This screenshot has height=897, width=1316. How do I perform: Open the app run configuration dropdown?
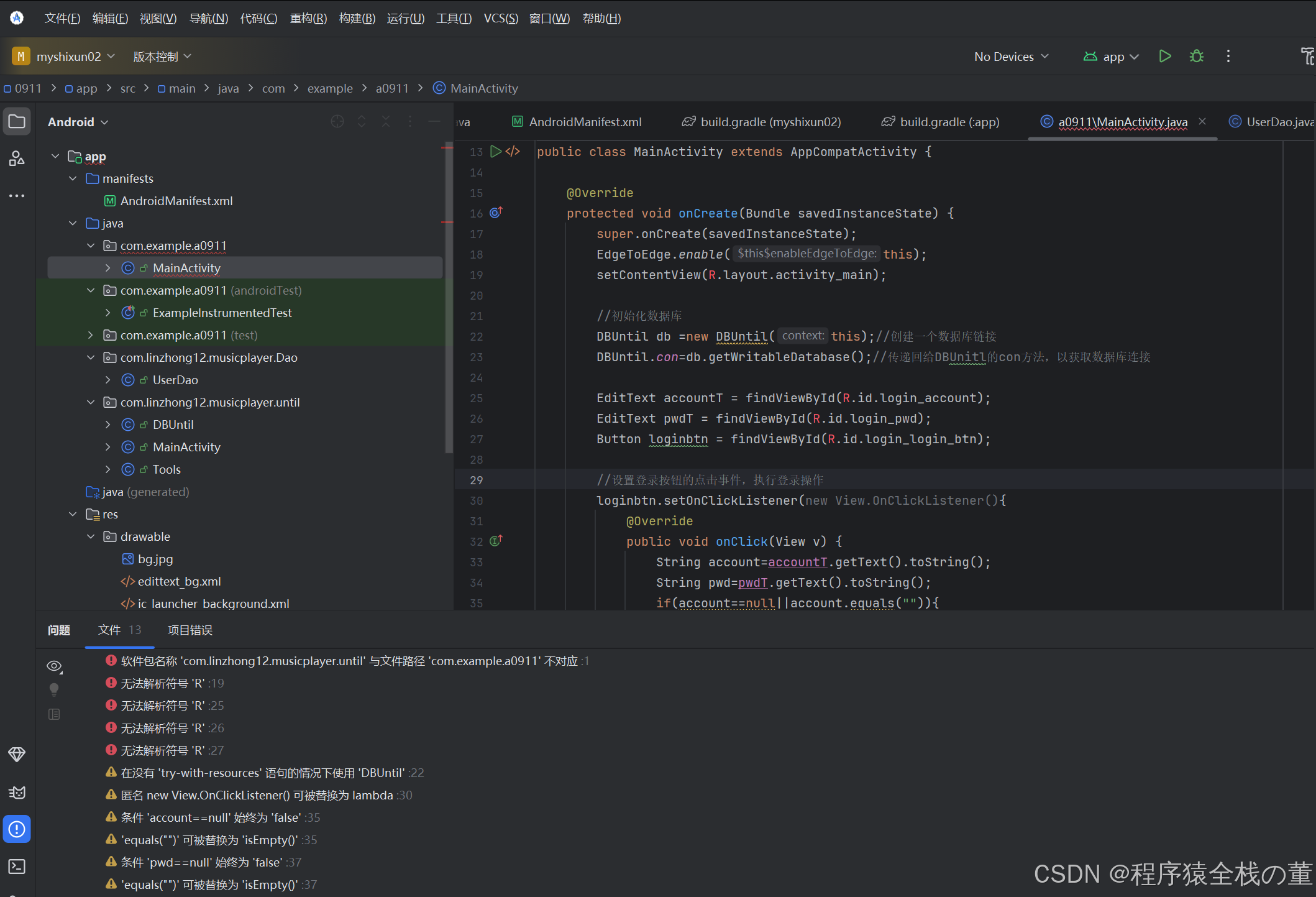(1112, 56)
